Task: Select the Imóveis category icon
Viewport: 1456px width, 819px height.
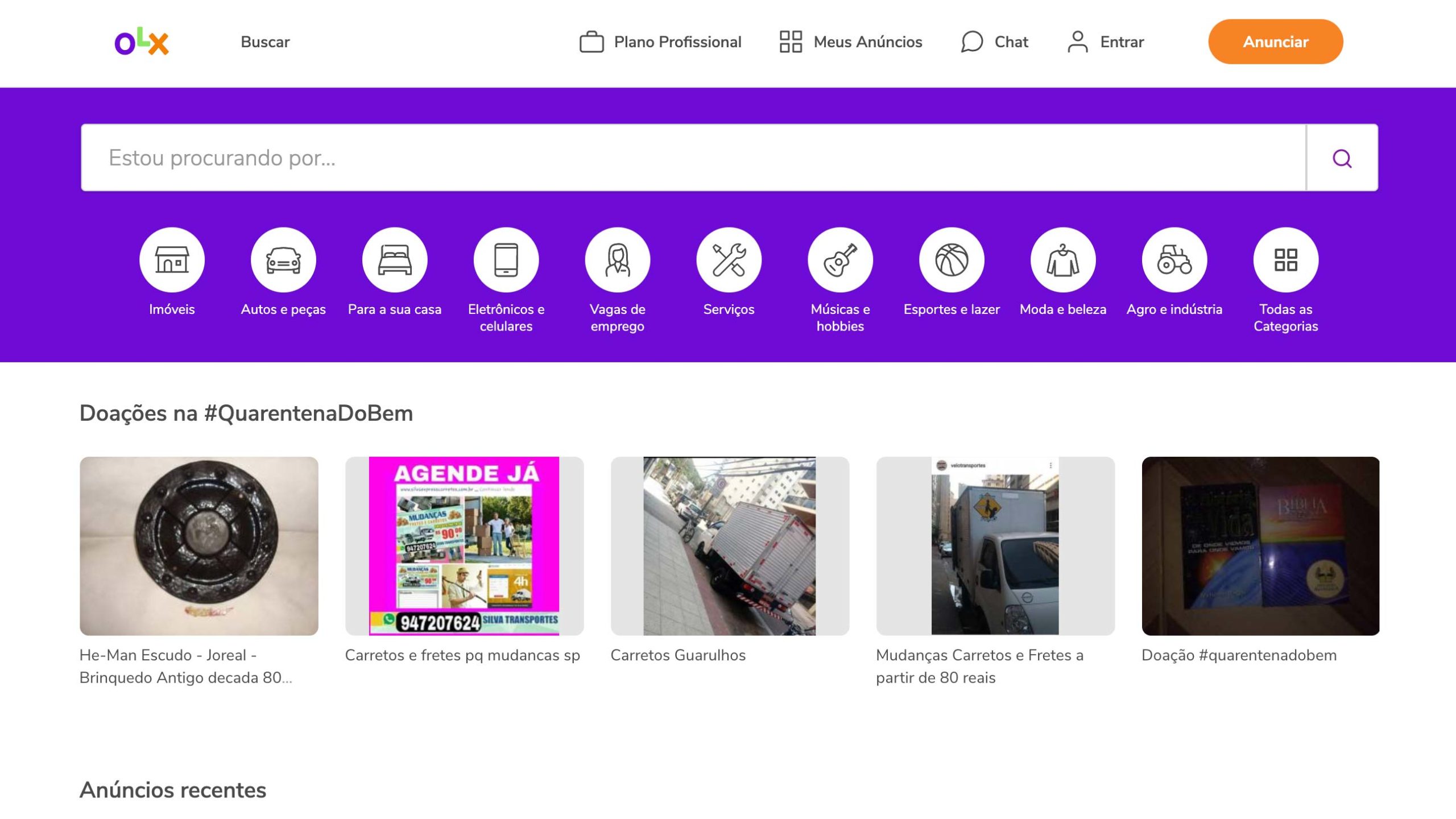Action: point(171,259)
